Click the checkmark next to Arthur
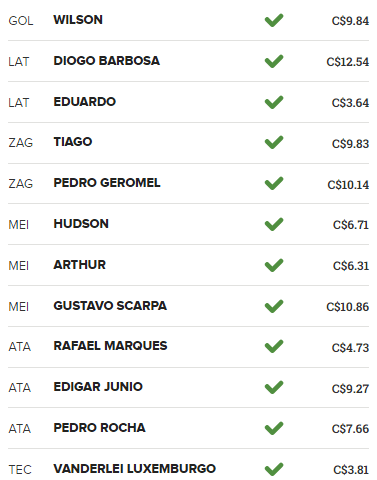 274,265
